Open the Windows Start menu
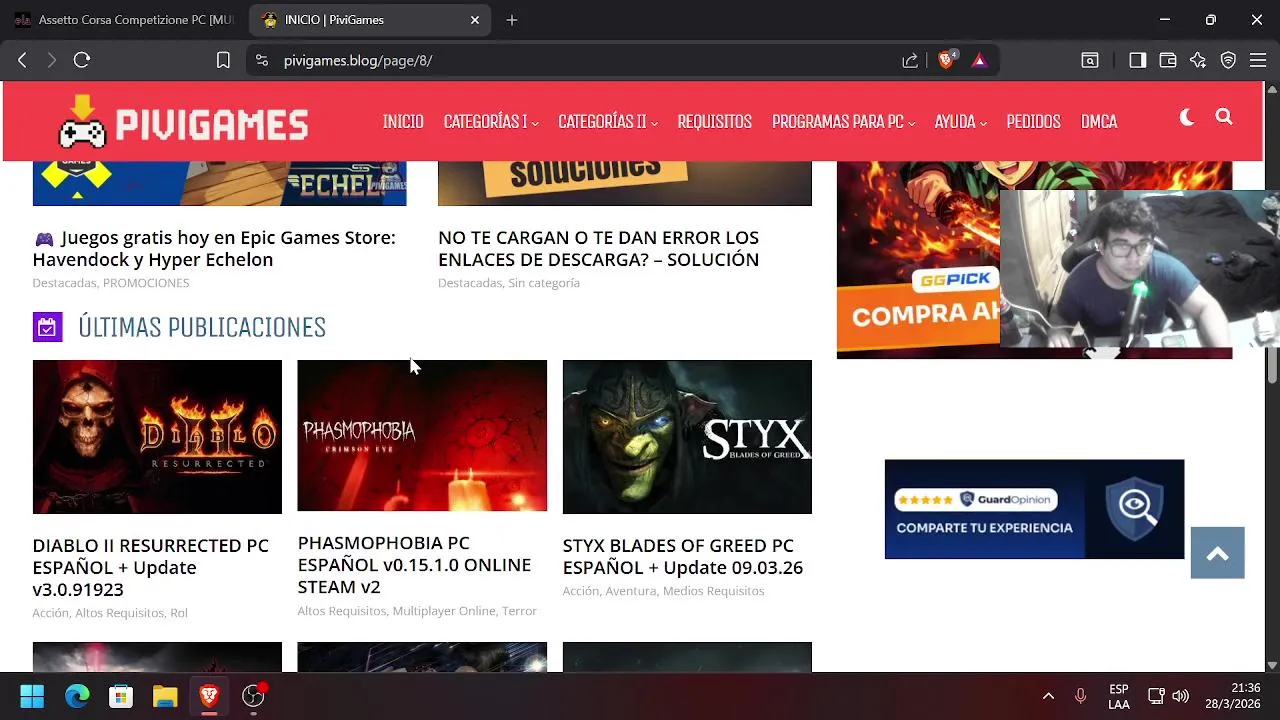This screenshot has height=720, width=1280. pyautogui.click(x=32, y=696)
